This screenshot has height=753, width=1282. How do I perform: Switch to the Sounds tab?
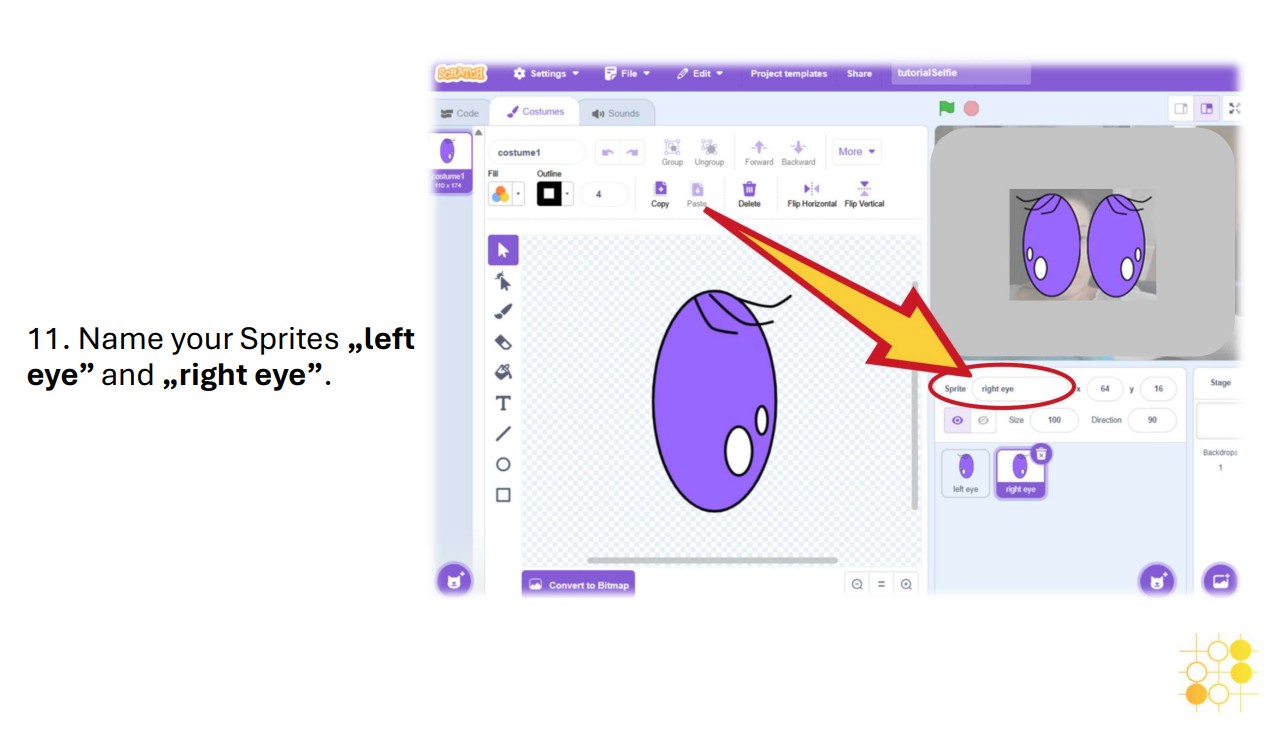coord(616,113)
